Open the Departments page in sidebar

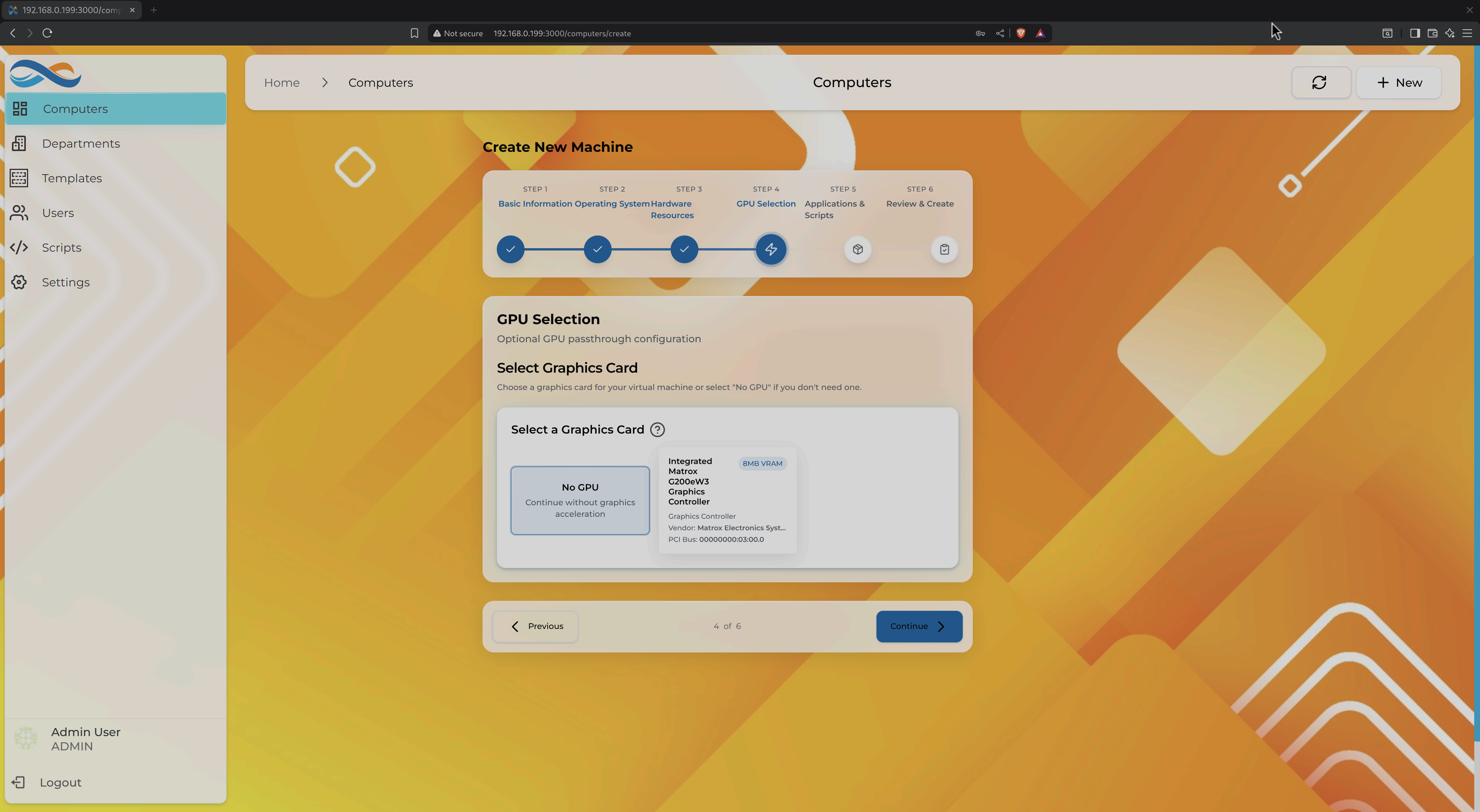click(81, 144)
